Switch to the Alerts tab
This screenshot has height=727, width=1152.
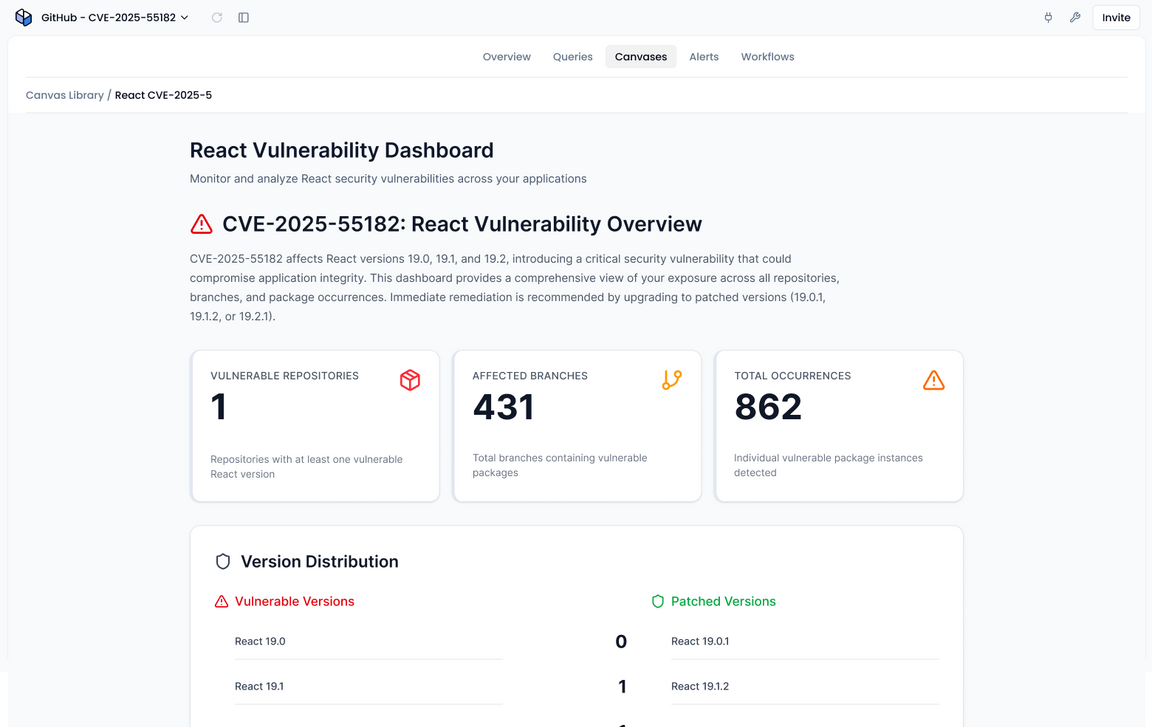[704, 57]
